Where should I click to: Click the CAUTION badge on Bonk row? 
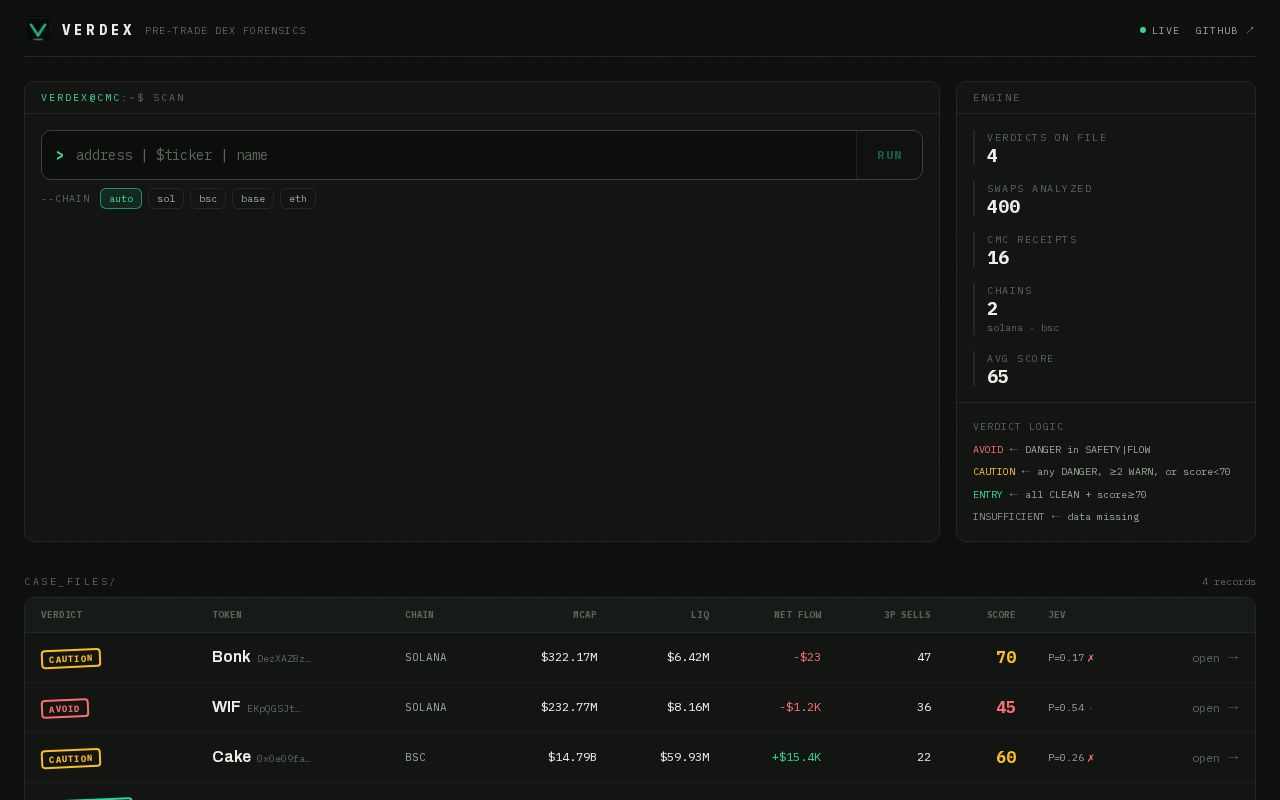[71, 658]
